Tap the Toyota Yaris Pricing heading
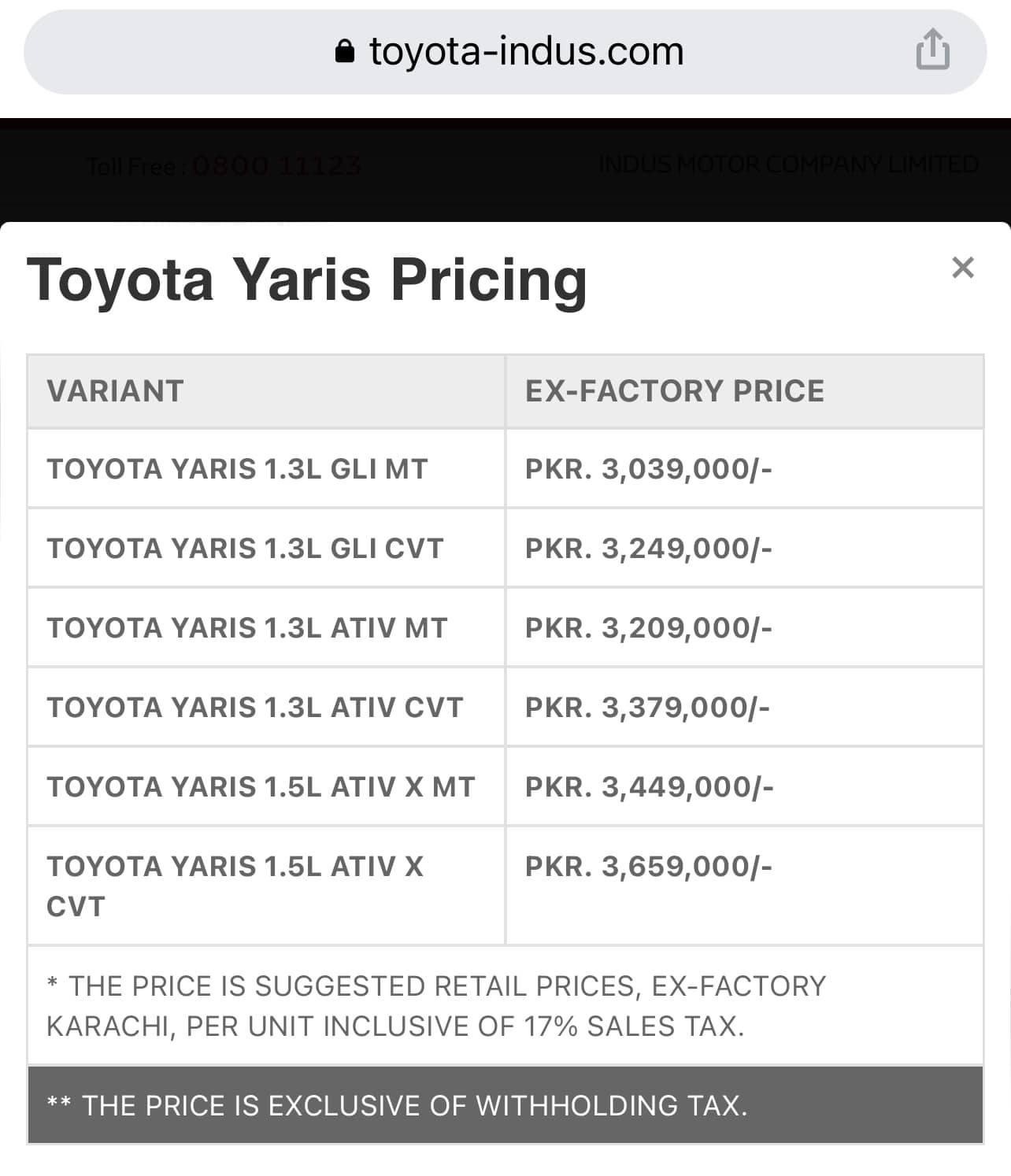The width and height of the screenshot is (1011, 1176). 307,281
